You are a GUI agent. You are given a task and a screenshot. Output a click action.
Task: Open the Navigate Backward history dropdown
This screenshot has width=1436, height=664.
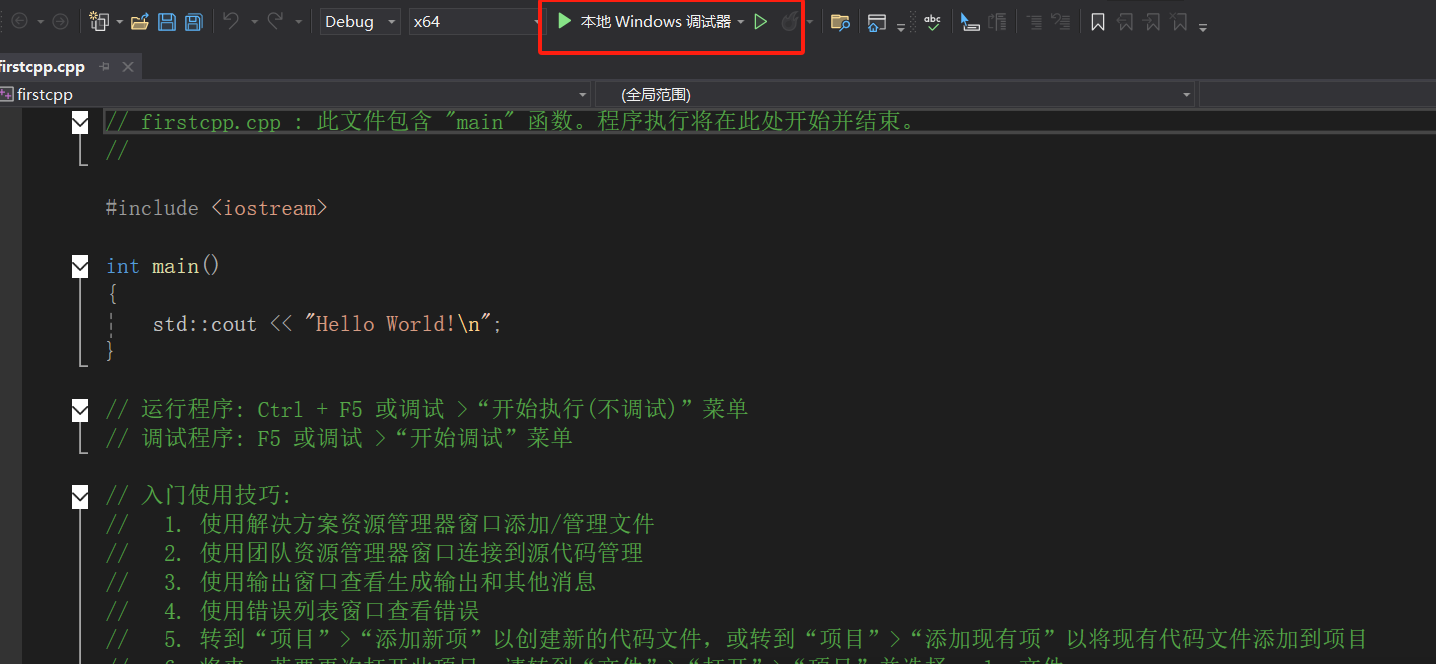click(x=40, y=22)
